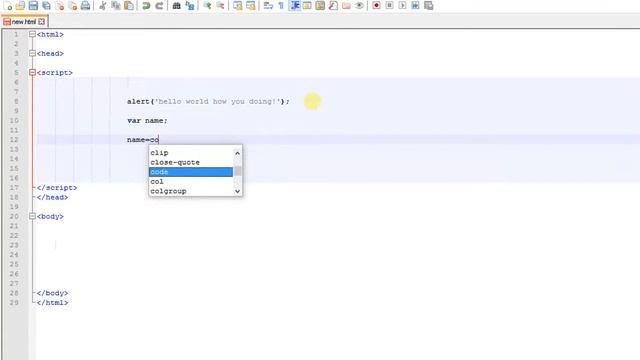Screen dimensions: 640x360
Task: Click the </head> closing tag
Action: (x=52, y=197)
